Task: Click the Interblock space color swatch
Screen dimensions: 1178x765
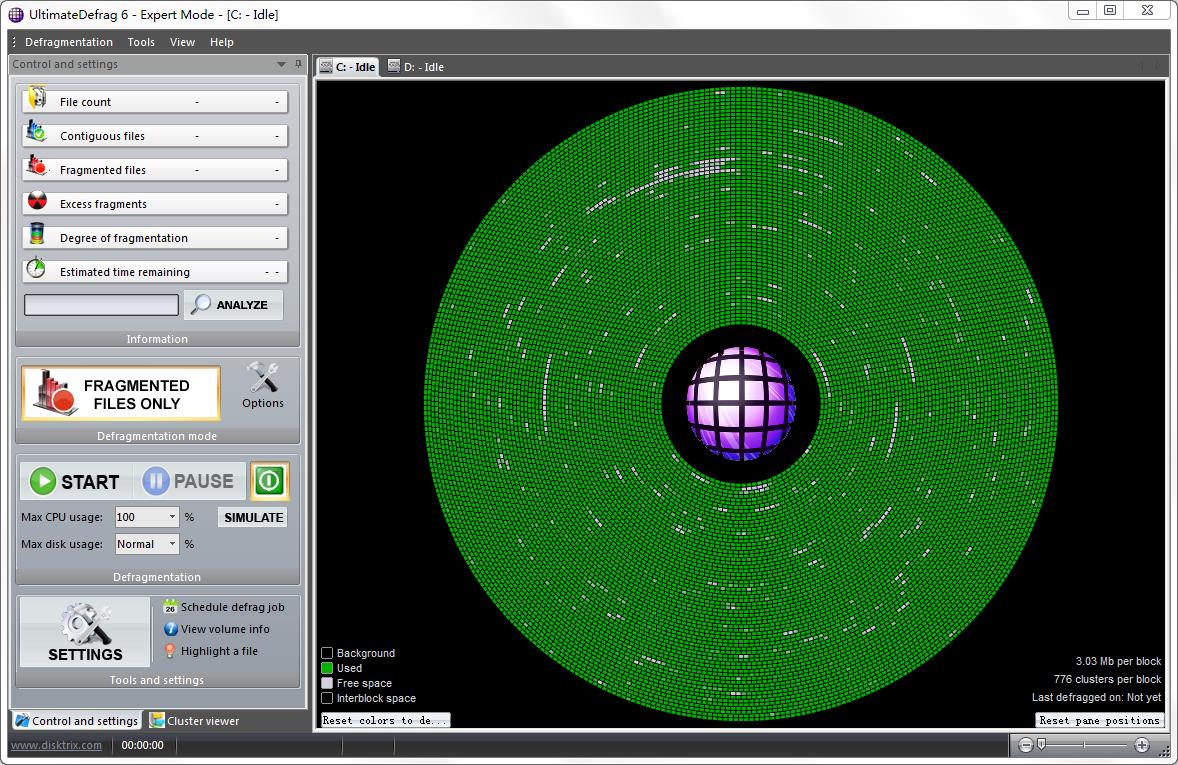Action: 327,698
